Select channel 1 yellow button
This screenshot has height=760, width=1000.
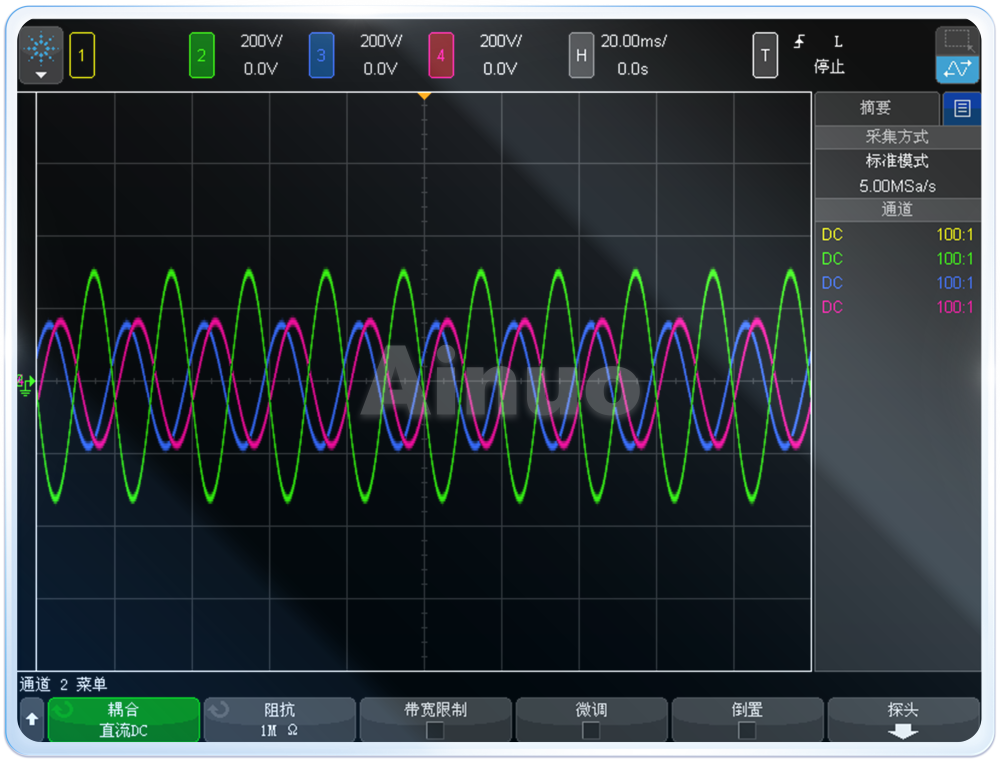(82, 55)
